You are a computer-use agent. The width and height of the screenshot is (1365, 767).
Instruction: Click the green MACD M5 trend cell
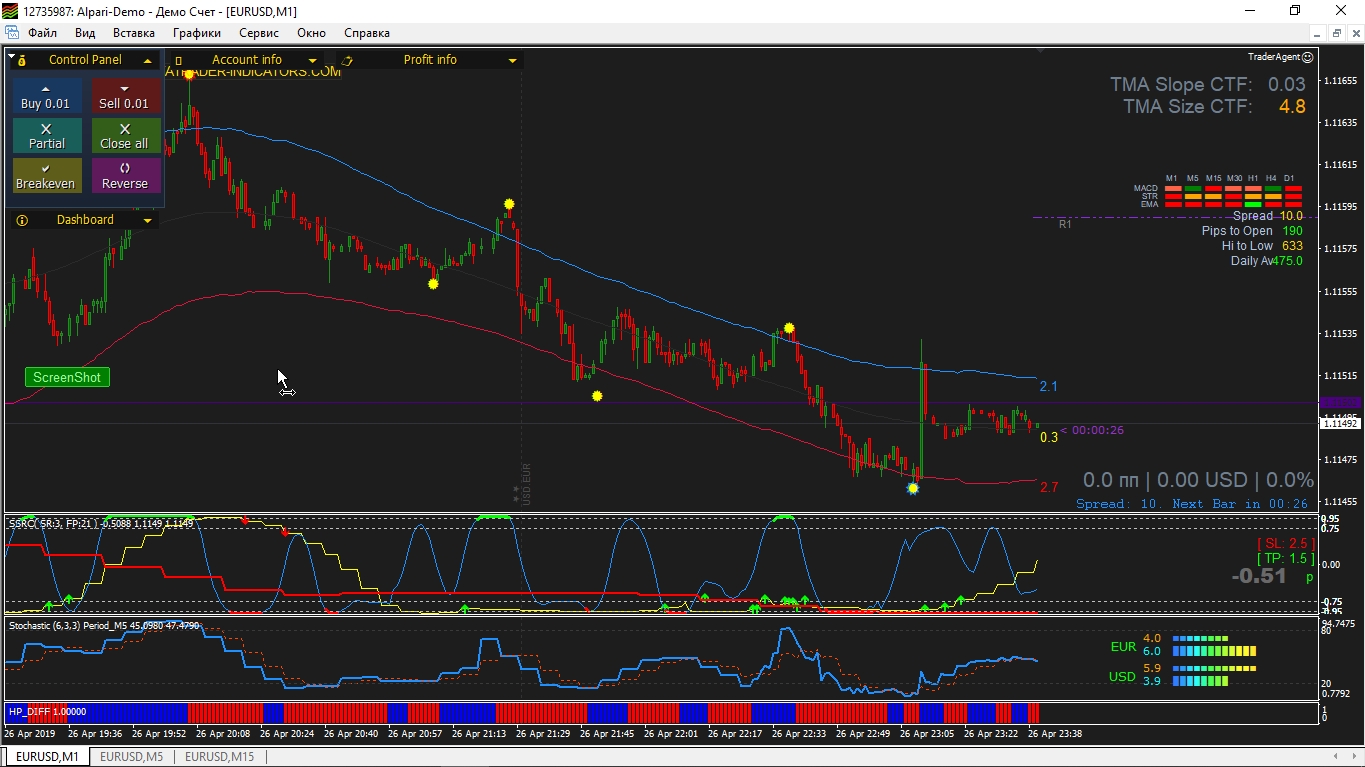(x=1192, y=188)
